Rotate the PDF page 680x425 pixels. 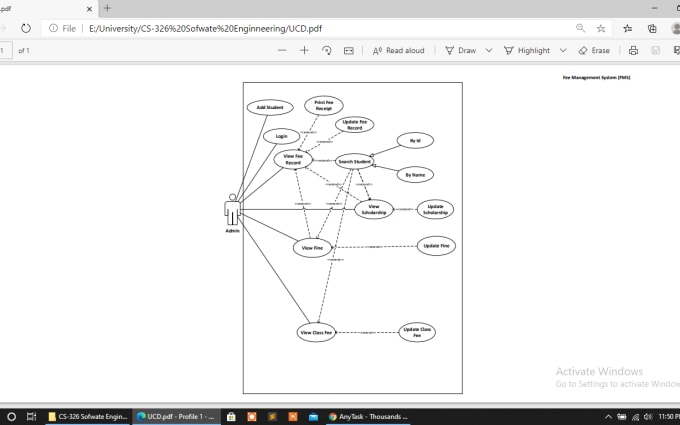point(327,51)
